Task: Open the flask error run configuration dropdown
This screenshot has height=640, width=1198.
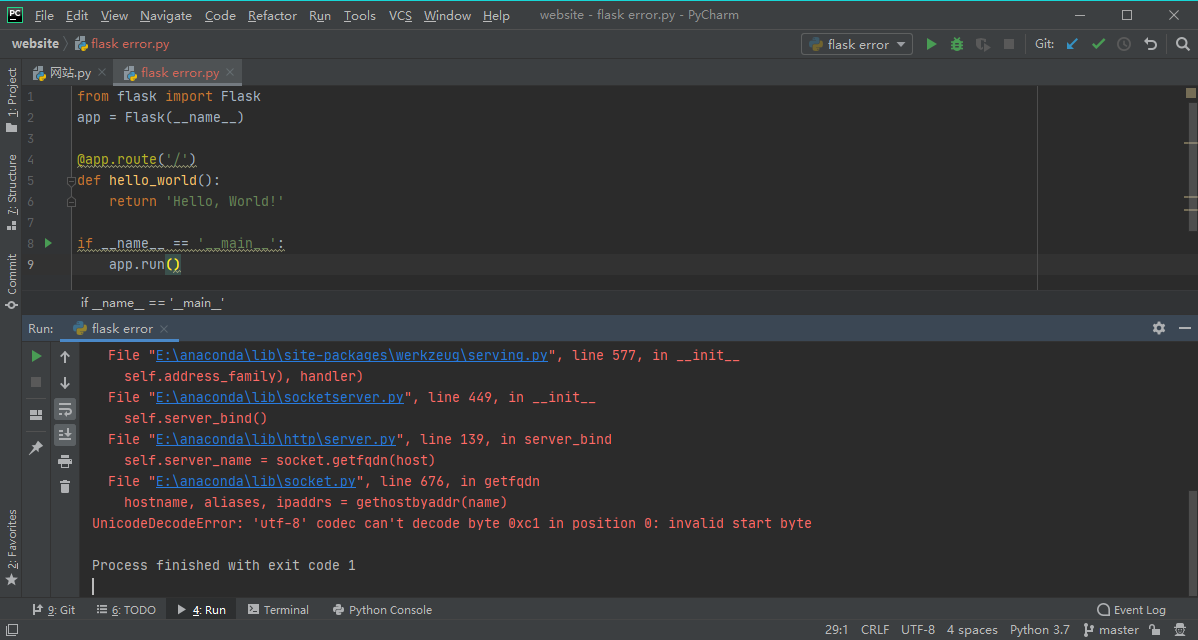Action: [857, 44]
